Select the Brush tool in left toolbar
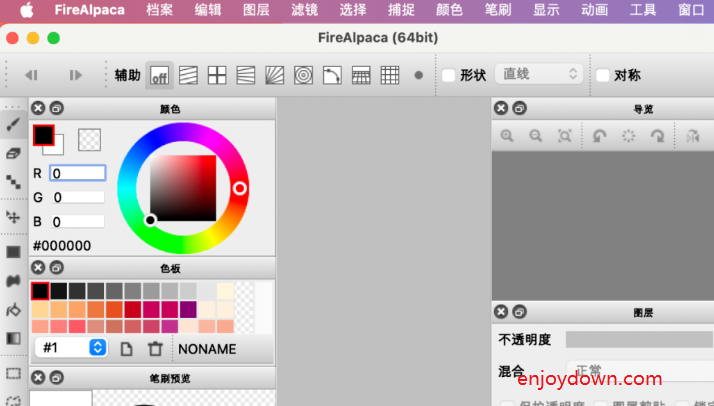Image resolution: width=714 pixels, height=406 pixels. 13,124
